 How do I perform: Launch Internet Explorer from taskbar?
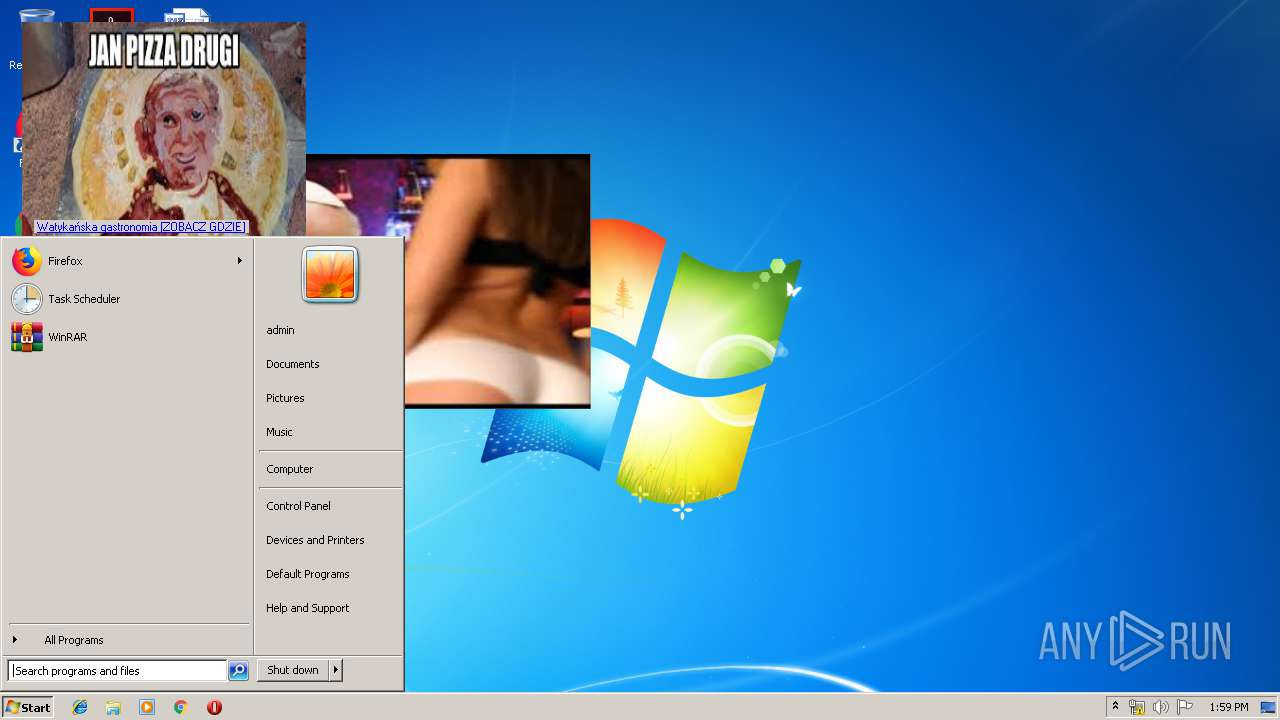(80, 707)
